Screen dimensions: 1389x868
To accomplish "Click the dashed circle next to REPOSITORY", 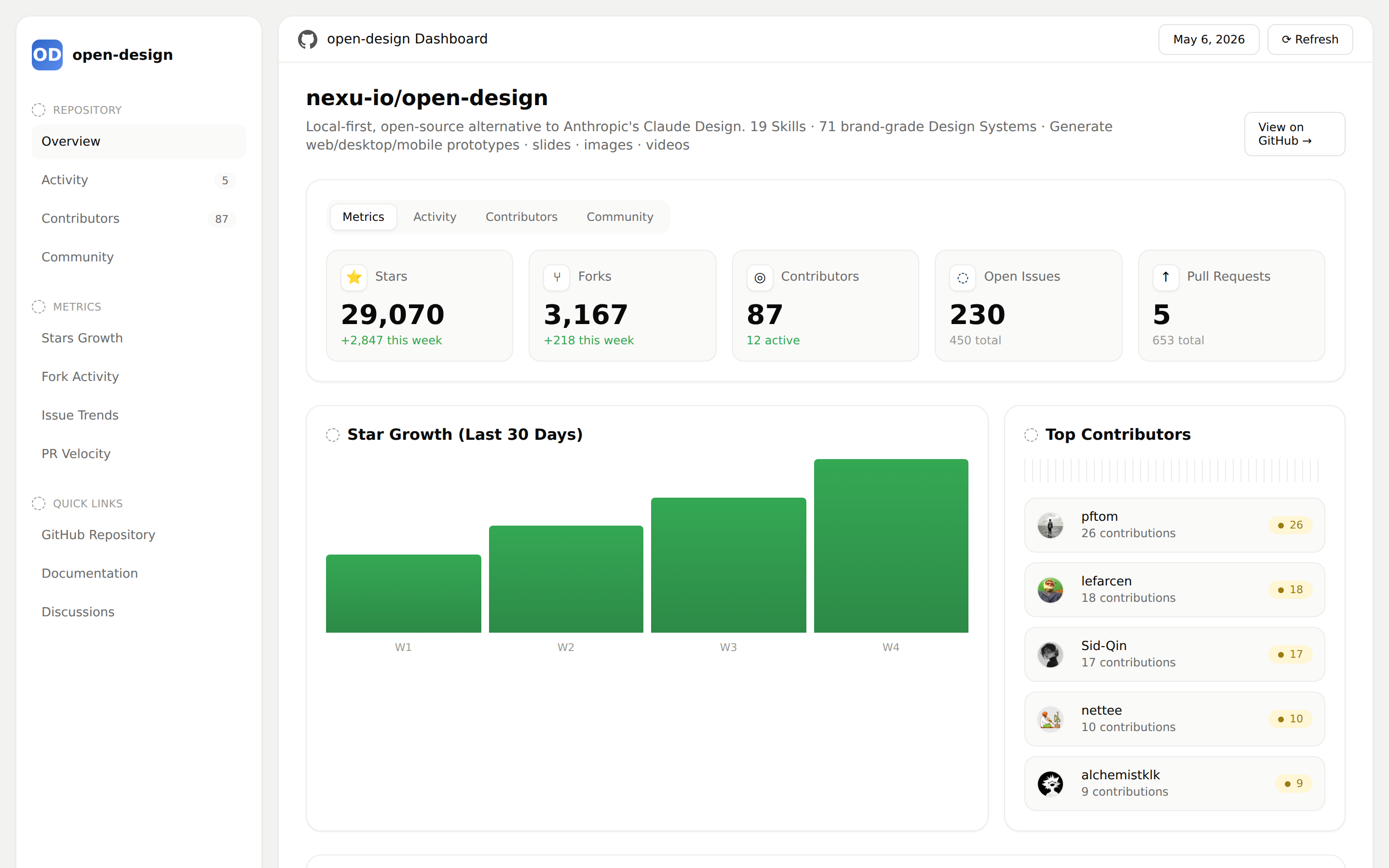I will (x=39, y=109).
